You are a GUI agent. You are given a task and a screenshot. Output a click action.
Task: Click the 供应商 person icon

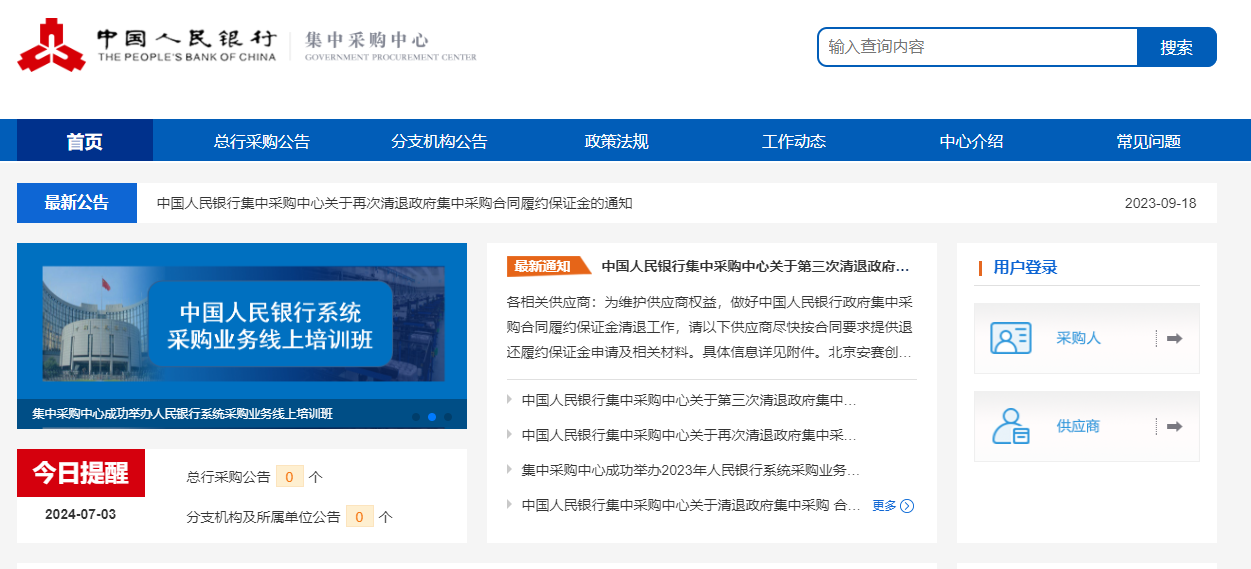[1010, 426]
